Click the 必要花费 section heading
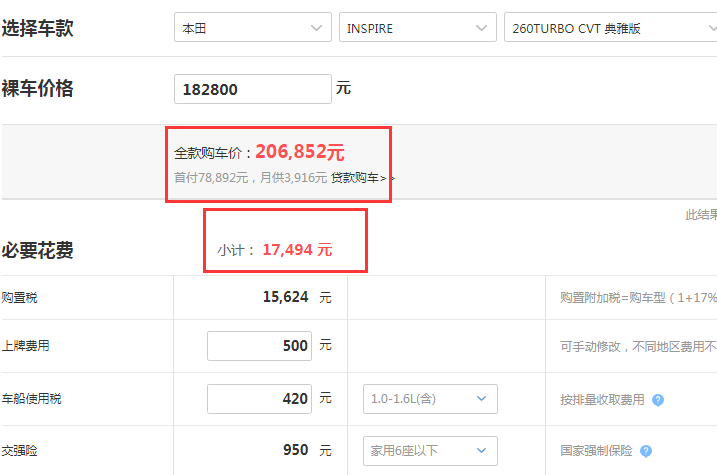 37,250
